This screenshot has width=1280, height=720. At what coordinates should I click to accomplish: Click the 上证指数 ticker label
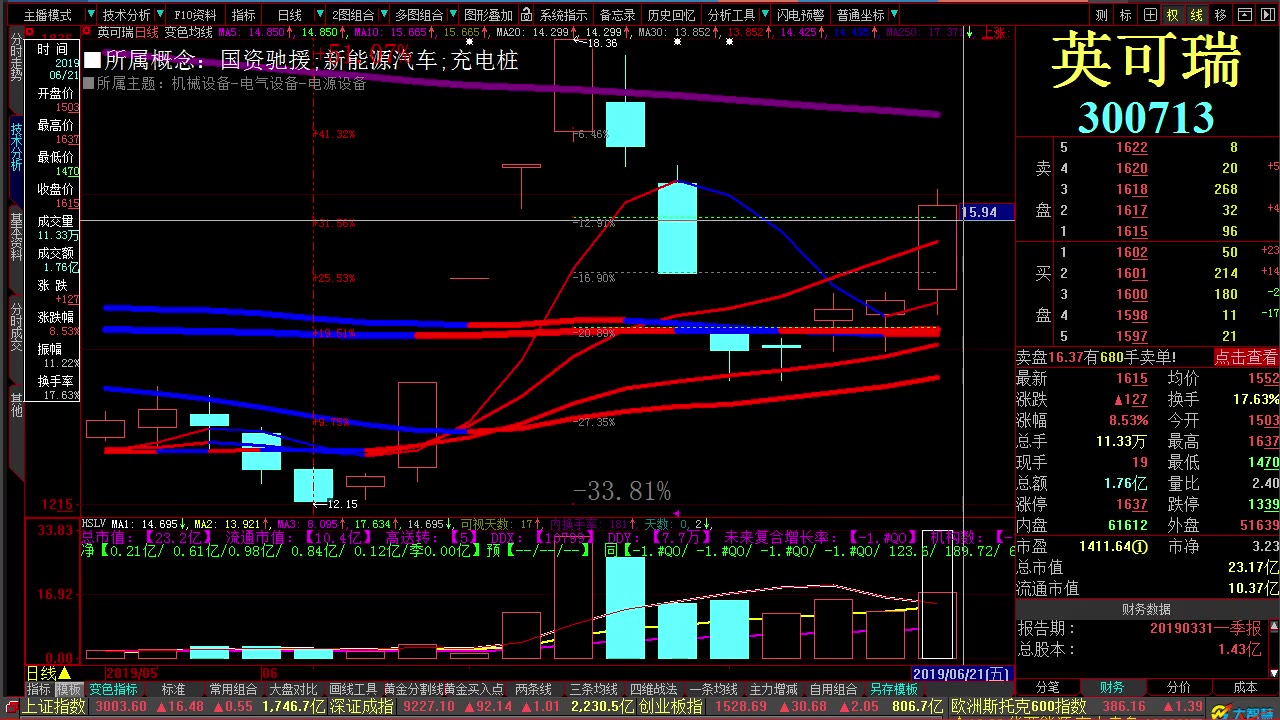[55, 707]
